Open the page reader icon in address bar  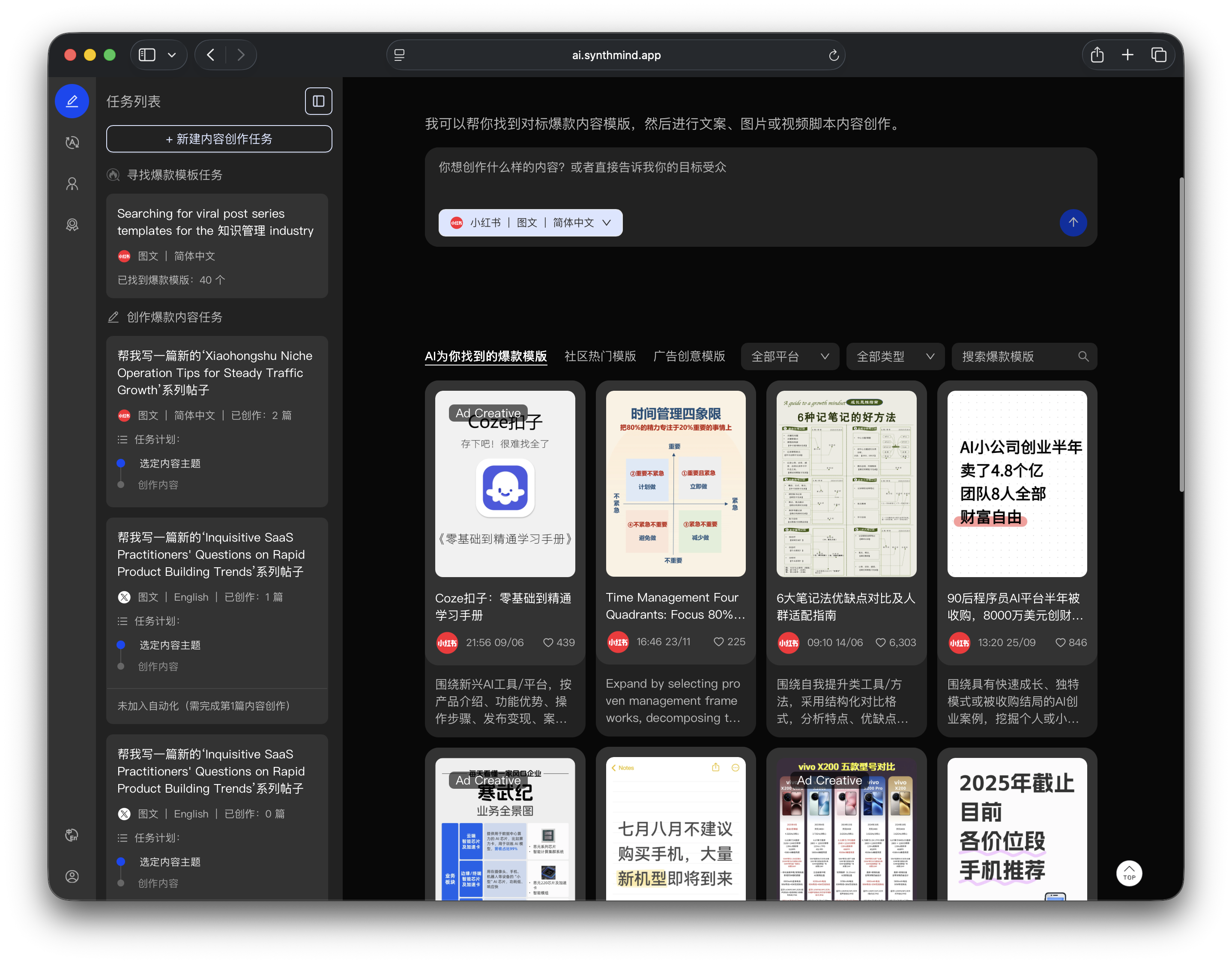pyautogui.click(x=400, y=55)
